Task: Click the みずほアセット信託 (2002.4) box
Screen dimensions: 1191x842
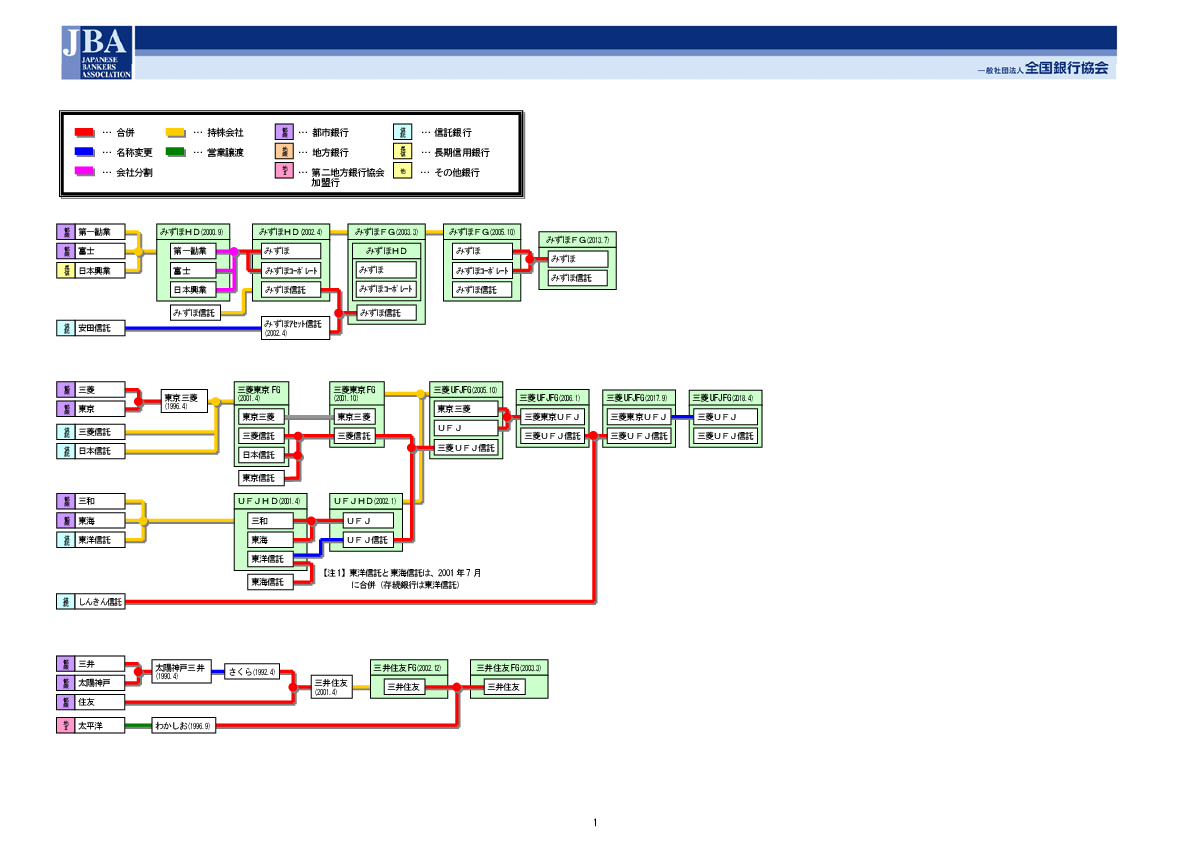Action: pyautogui.click(x=295, y=328)
